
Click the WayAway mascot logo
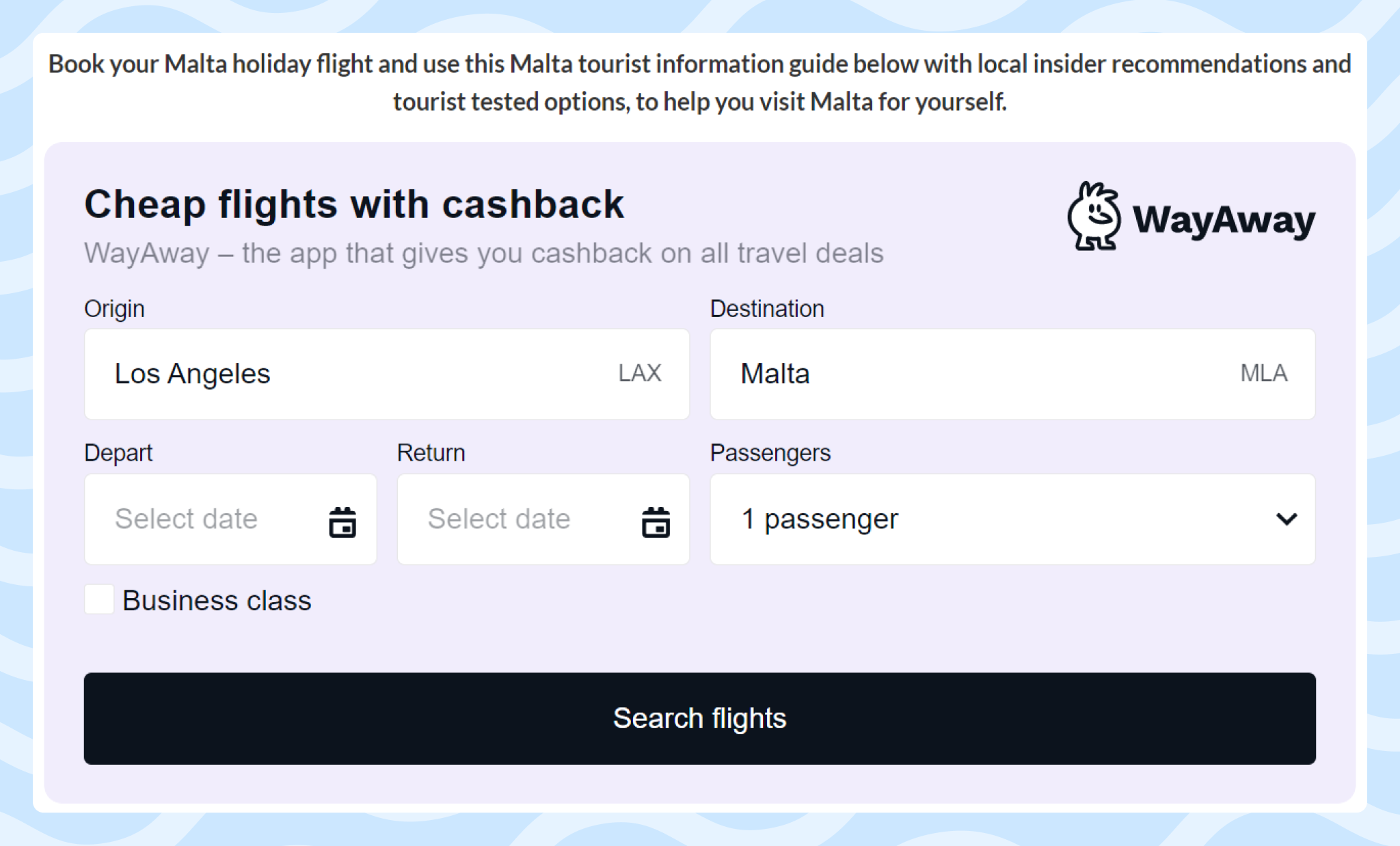1094,216
